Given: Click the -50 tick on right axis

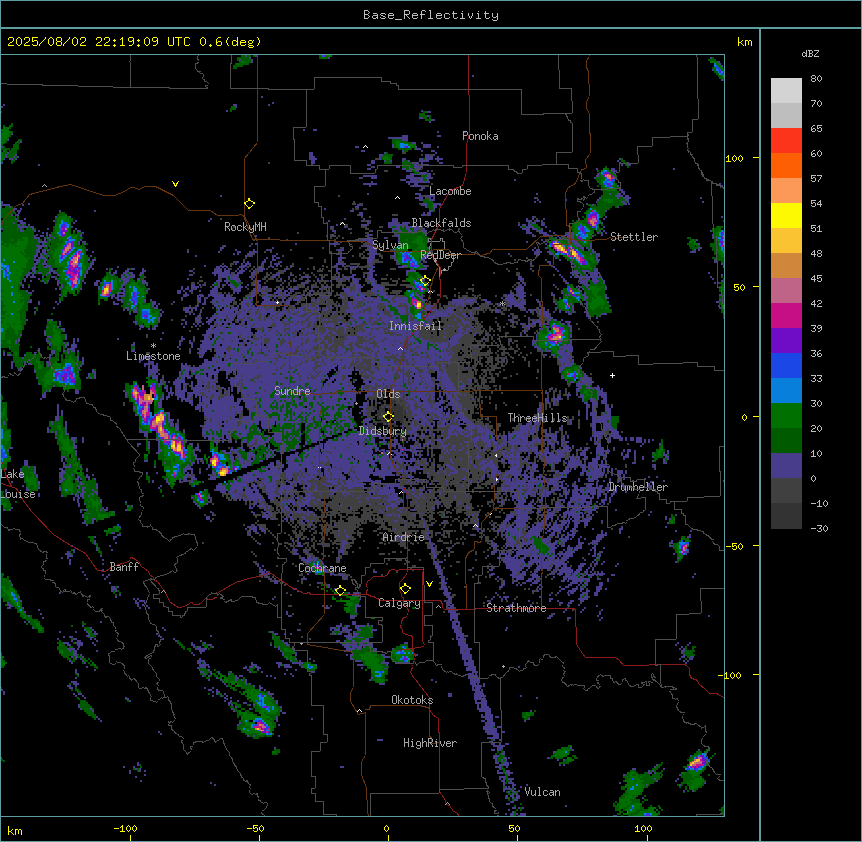Looking at the screenshot, I should pyautogui.click(x=734, y=546).
